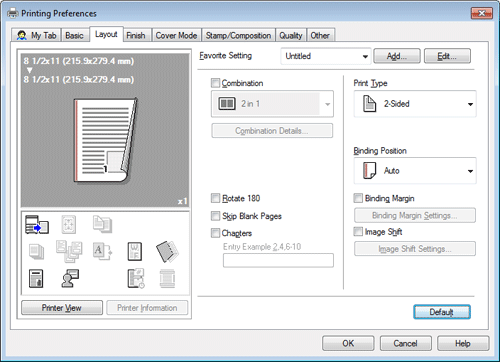
Task: Click the greyed stacked pages icon
Action: click(x=36, y=252)
